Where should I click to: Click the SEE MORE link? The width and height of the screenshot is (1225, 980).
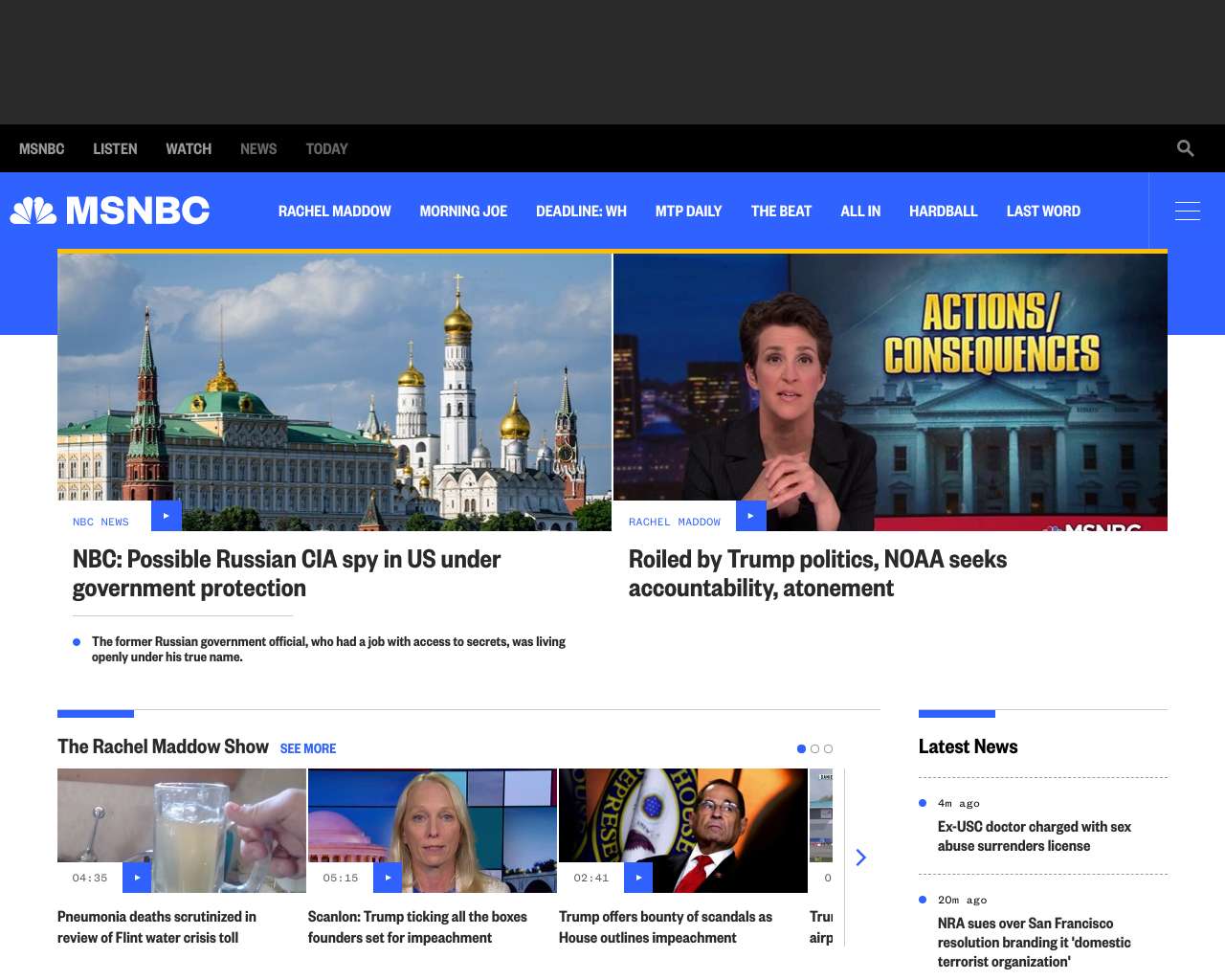click(x=308, y=748)
